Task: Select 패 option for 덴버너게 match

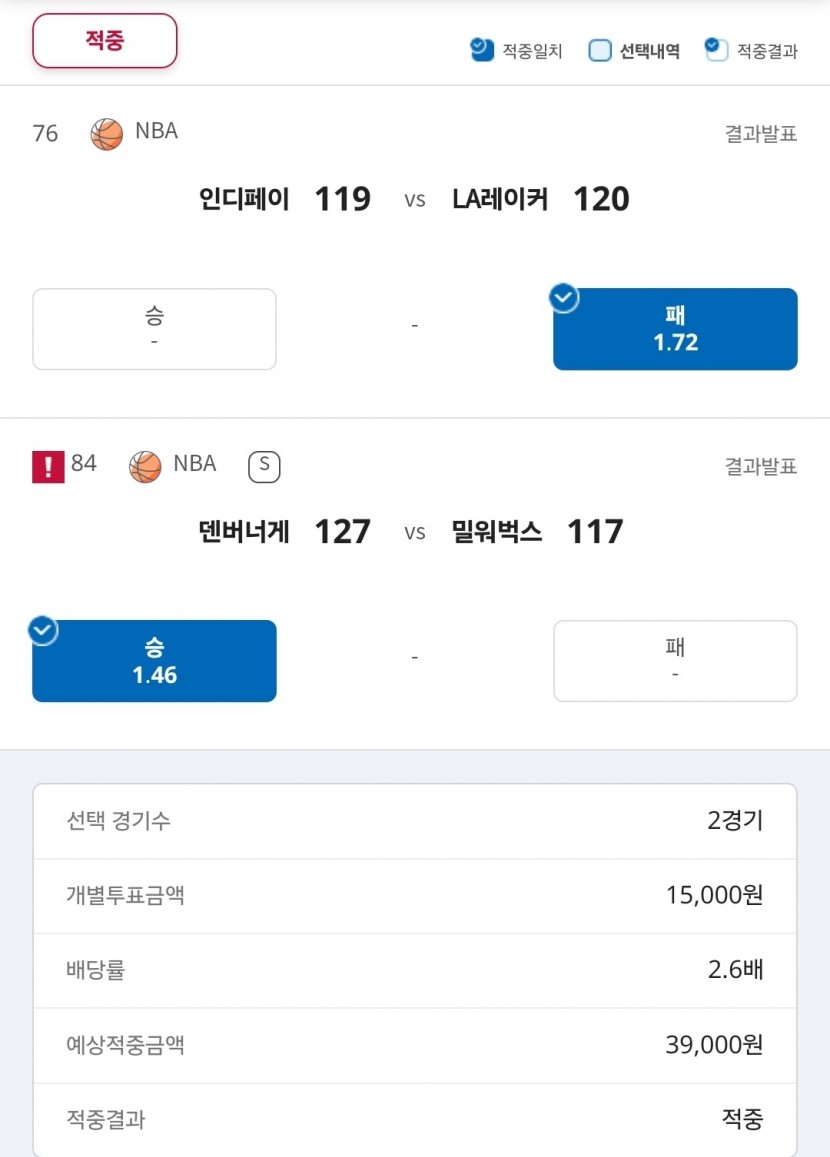Action: coord(675,661)
